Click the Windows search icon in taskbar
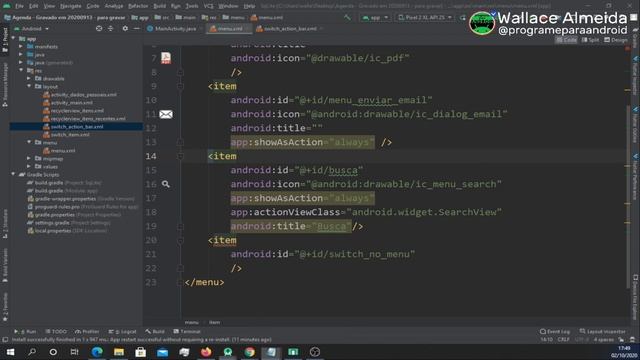The width and height of the screenshot is (640, 360). click(32, 352)
